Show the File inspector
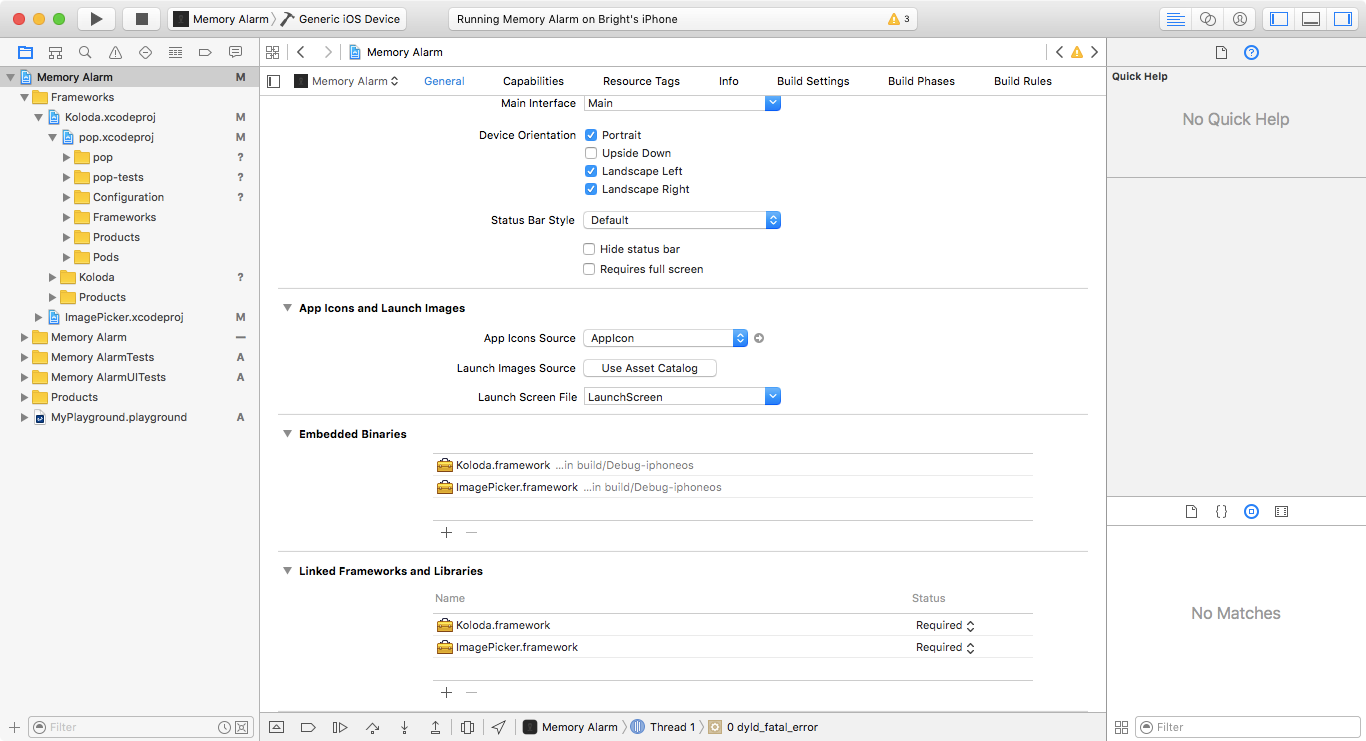The image size is (1366, 741). [1221, 53]
